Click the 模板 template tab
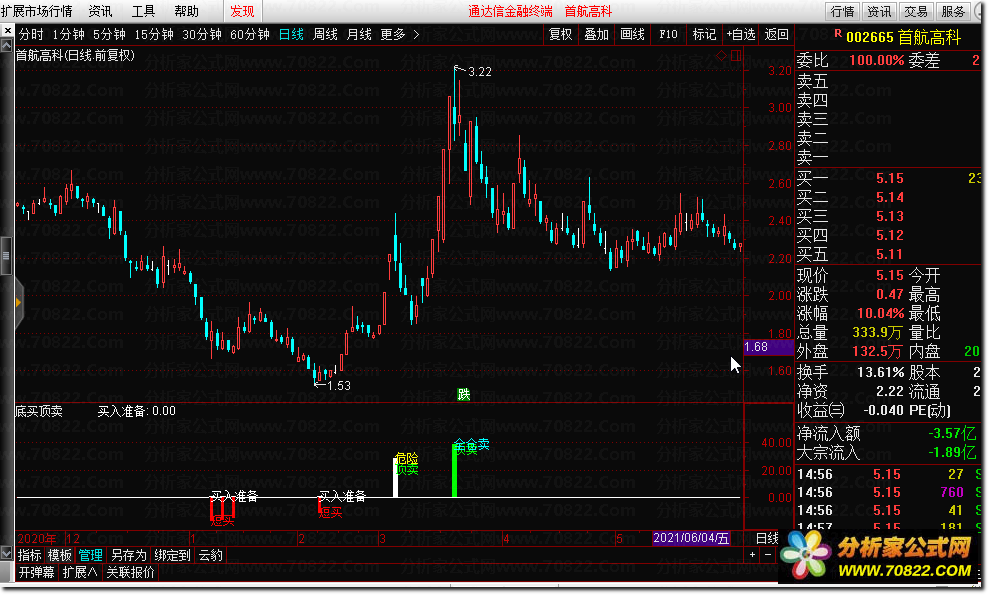 point(60,555)
